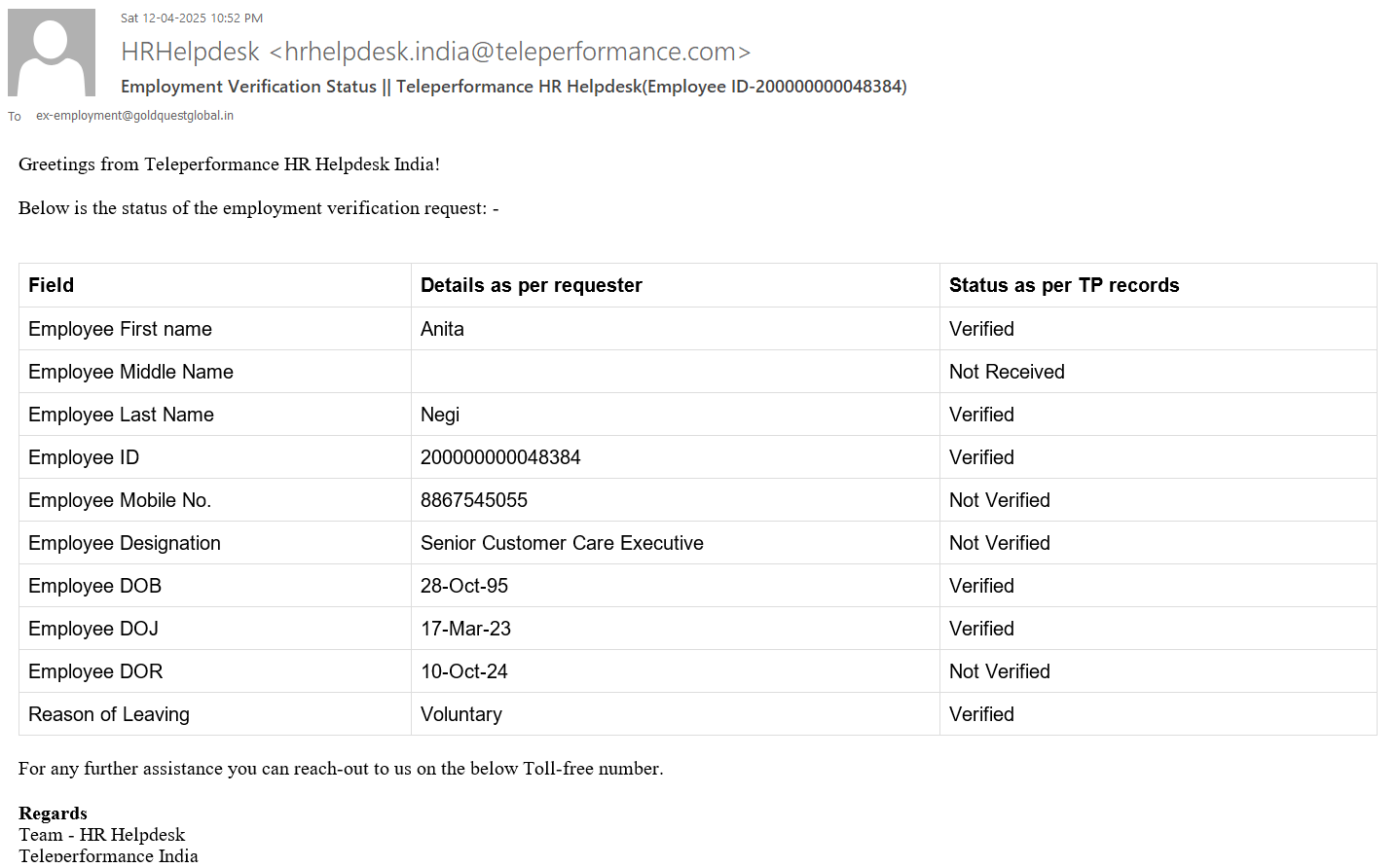Click mobile number 8867545055 cell

pos(474,500)
